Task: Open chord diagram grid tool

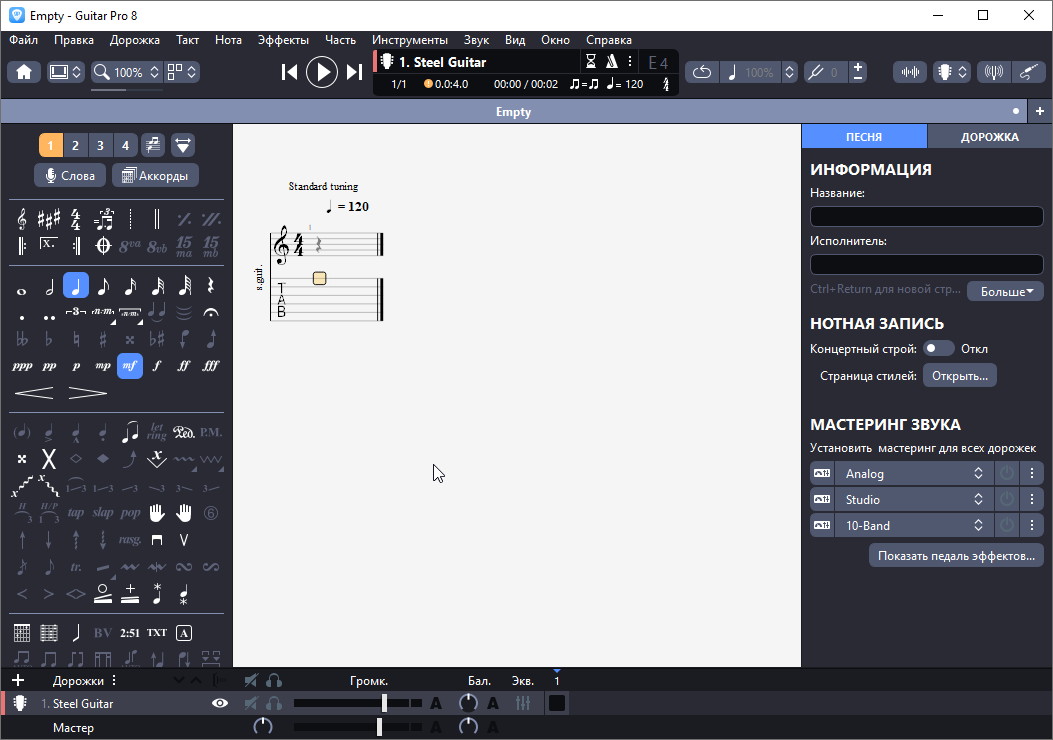Action: point(21,633)
